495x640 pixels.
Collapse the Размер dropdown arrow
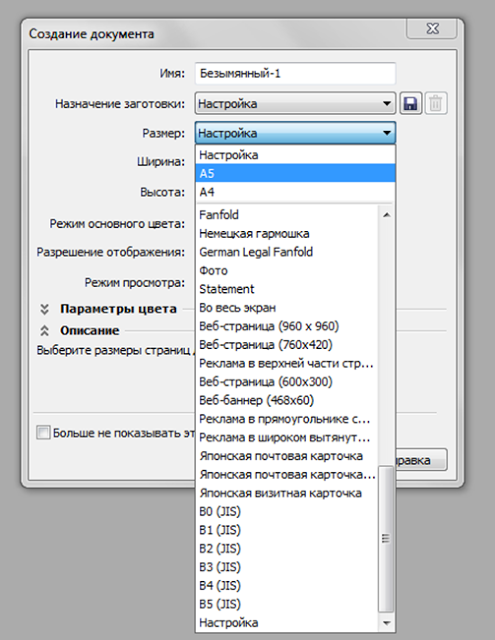pos(386,133)
